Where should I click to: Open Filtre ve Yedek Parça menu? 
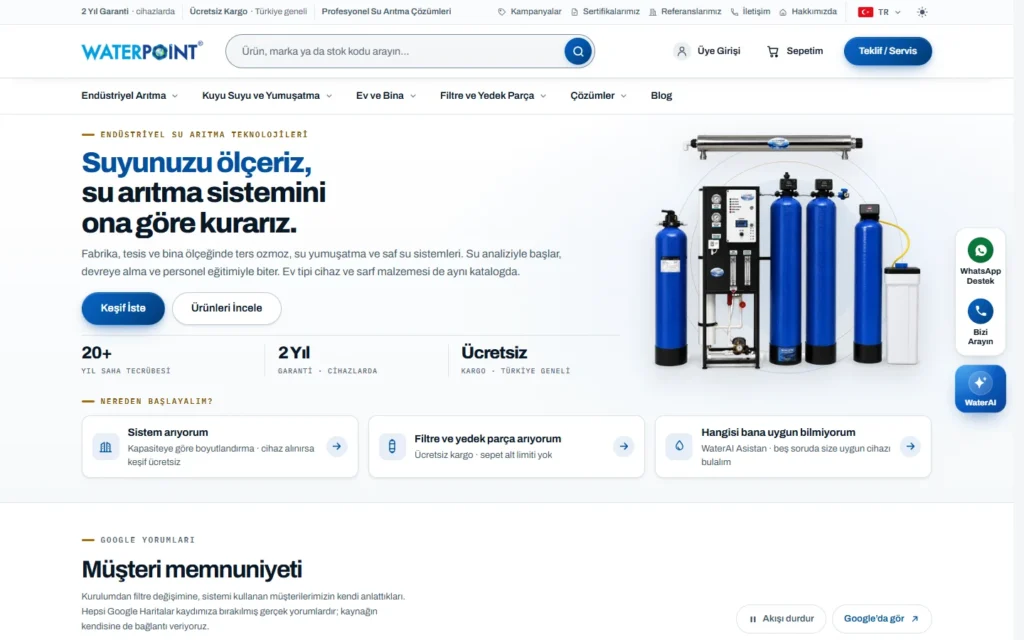(x=493, y=95)
